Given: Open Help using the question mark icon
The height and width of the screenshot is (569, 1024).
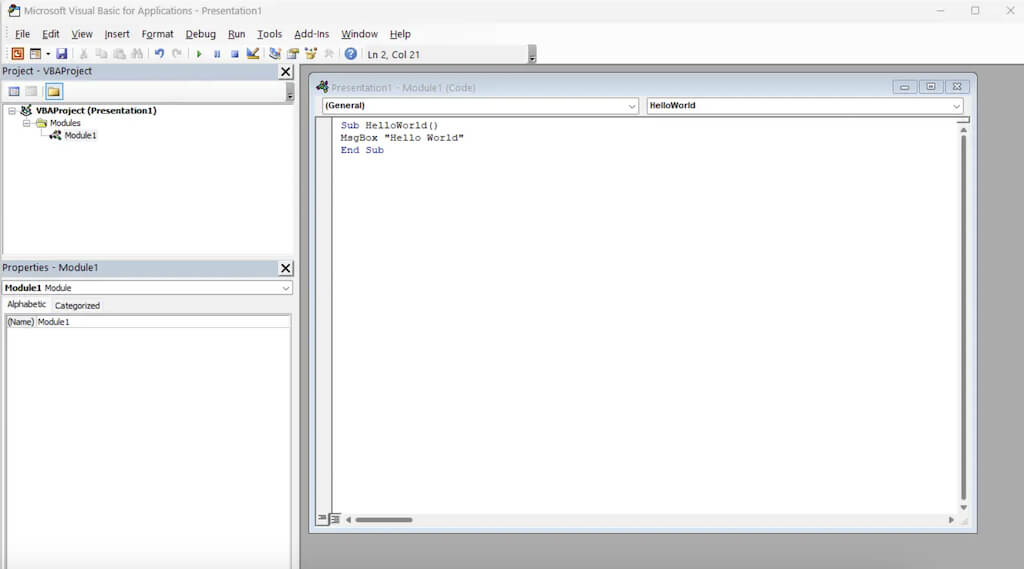Looking at the screenshot, I should (351, 54).
